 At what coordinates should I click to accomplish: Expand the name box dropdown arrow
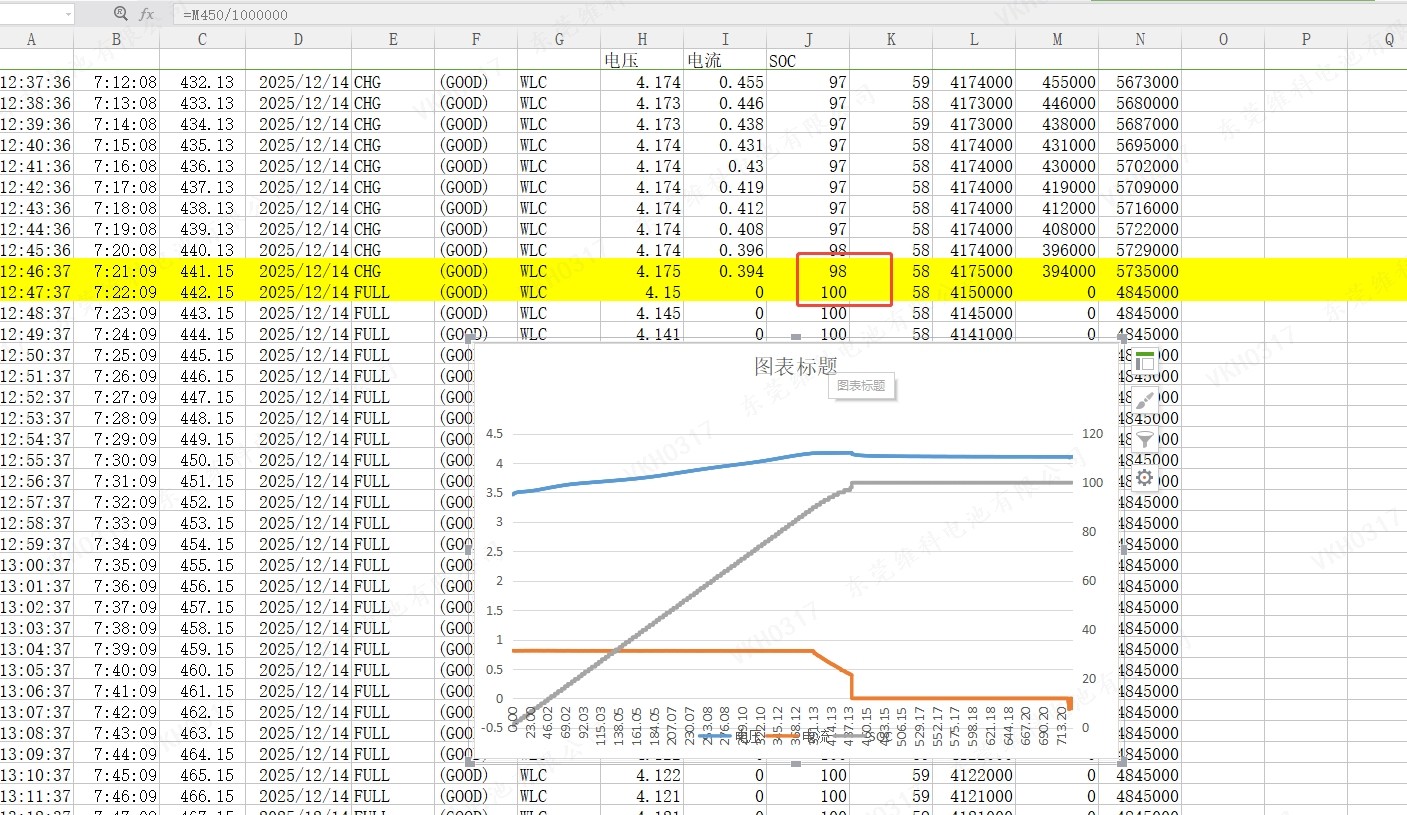(x=67, y=14)
